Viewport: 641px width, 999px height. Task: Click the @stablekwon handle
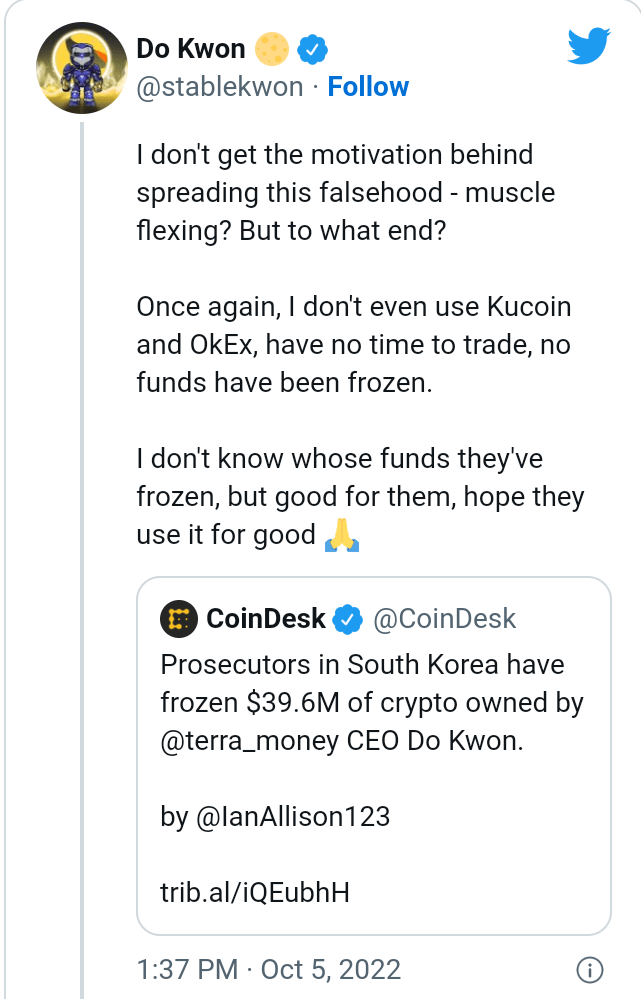coord(219,87)
